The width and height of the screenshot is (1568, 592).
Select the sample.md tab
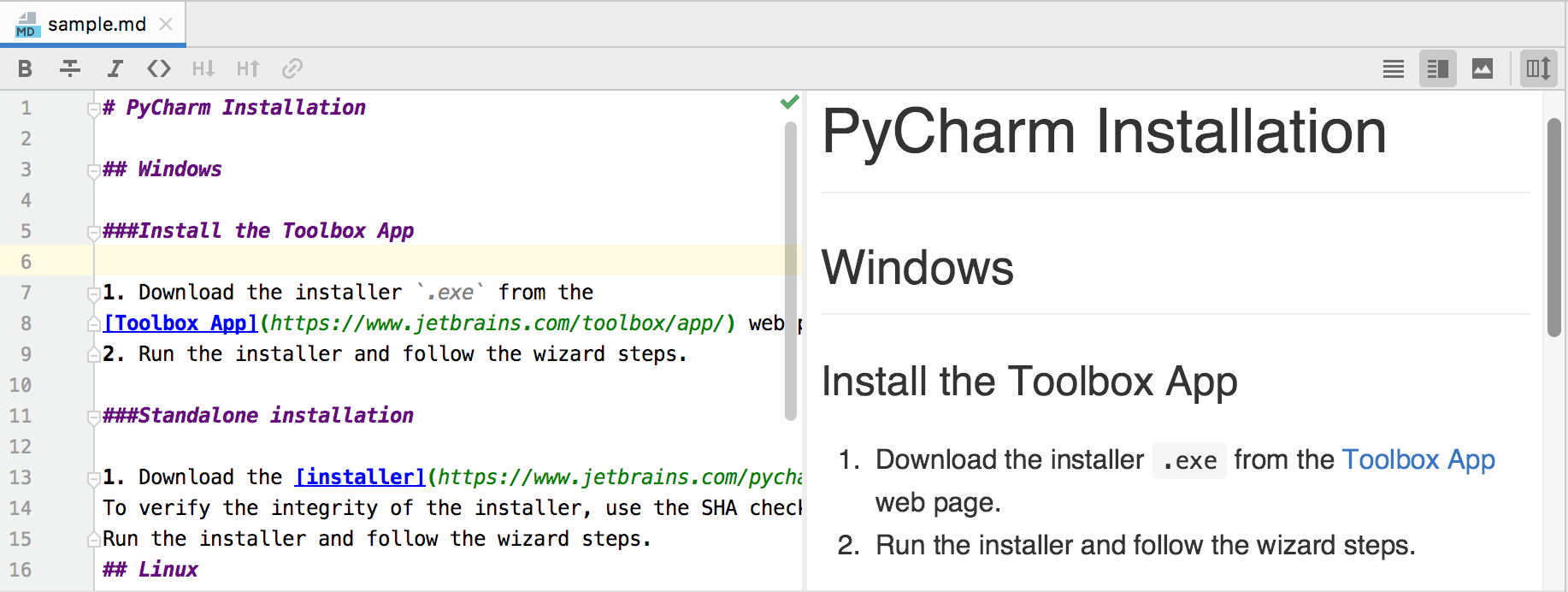point(93,24)
